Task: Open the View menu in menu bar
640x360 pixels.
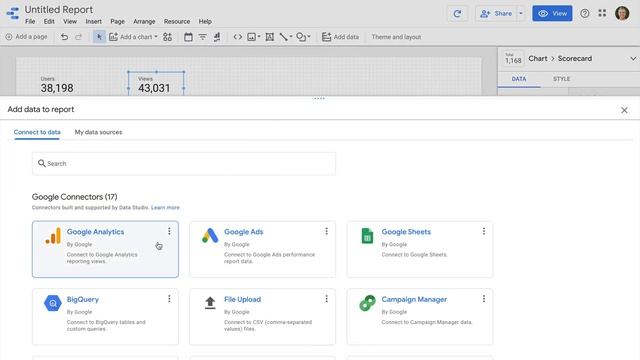Action: coord(70,22)
